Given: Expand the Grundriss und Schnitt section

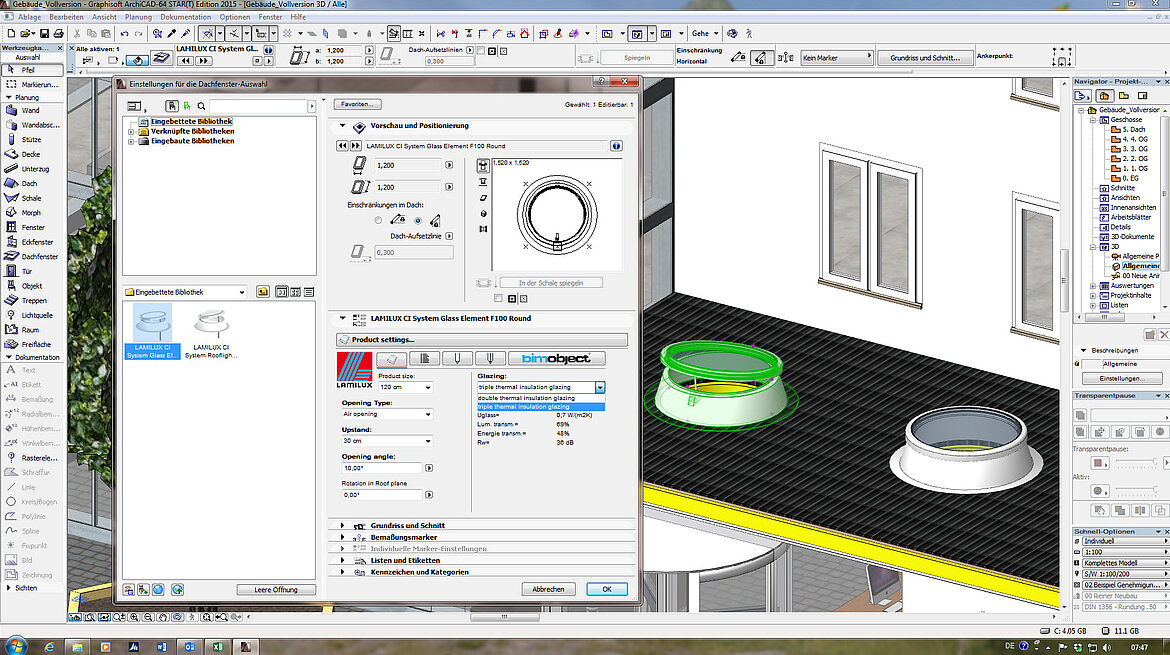Looking at the screenshot, I should click(x=407, y=525).
